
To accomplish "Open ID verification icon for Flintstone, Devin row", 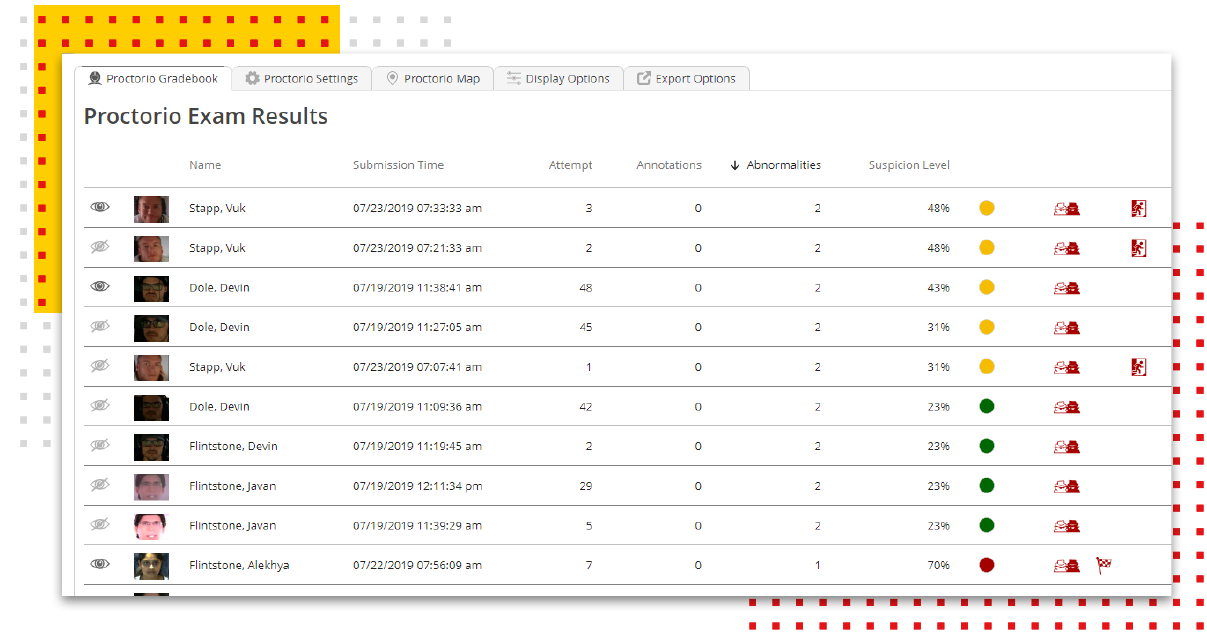I will [1066, 446].
